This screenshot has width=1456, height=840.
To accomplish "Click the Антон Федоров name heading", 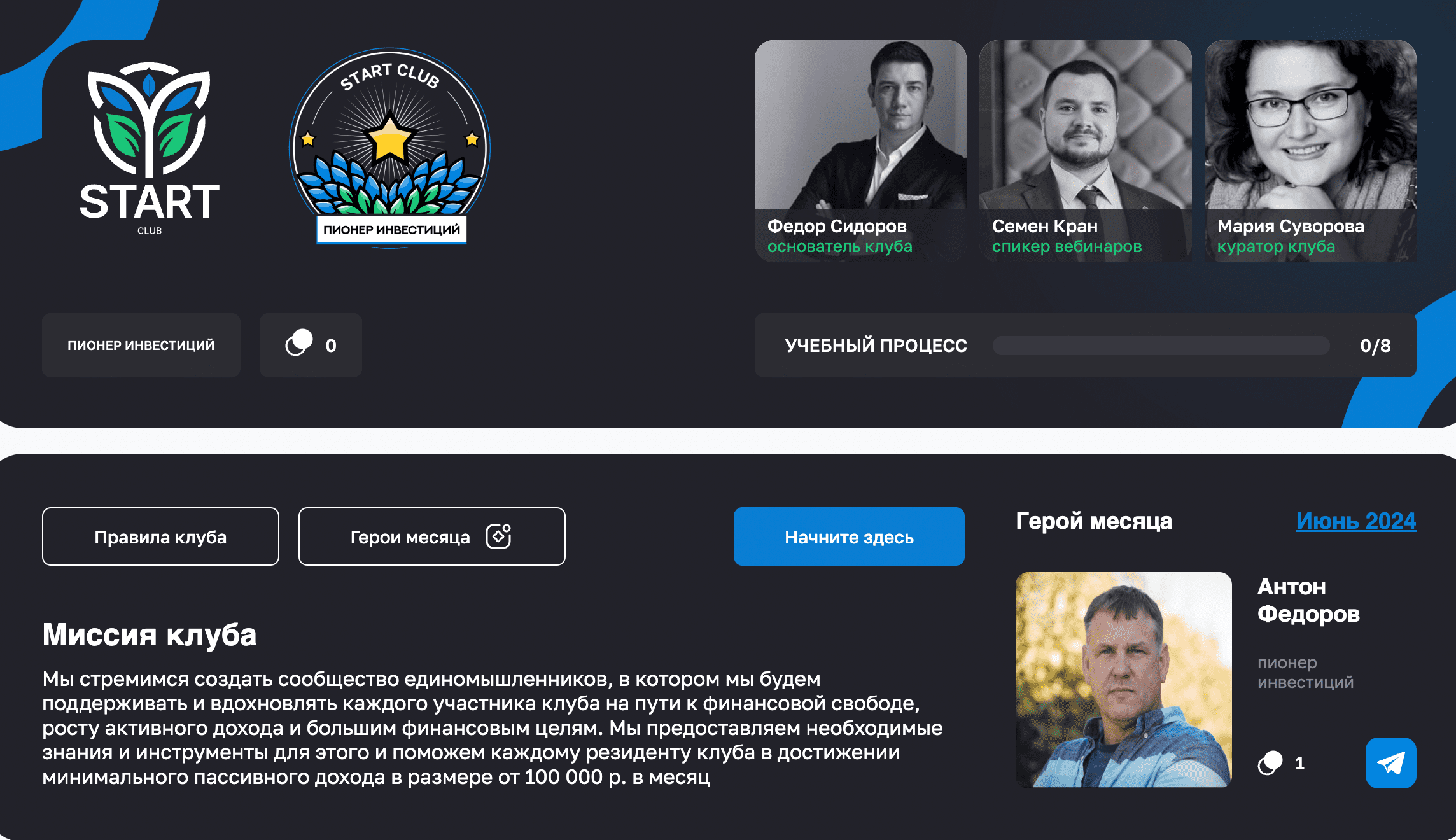I will (x=1308, y=600).
